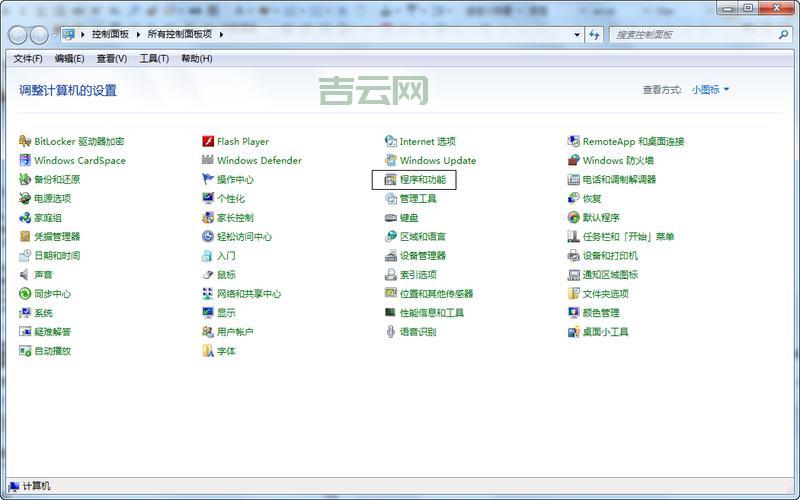
Task: Click the 操作中心 flag icon
Action: click(x=208, y=179)
